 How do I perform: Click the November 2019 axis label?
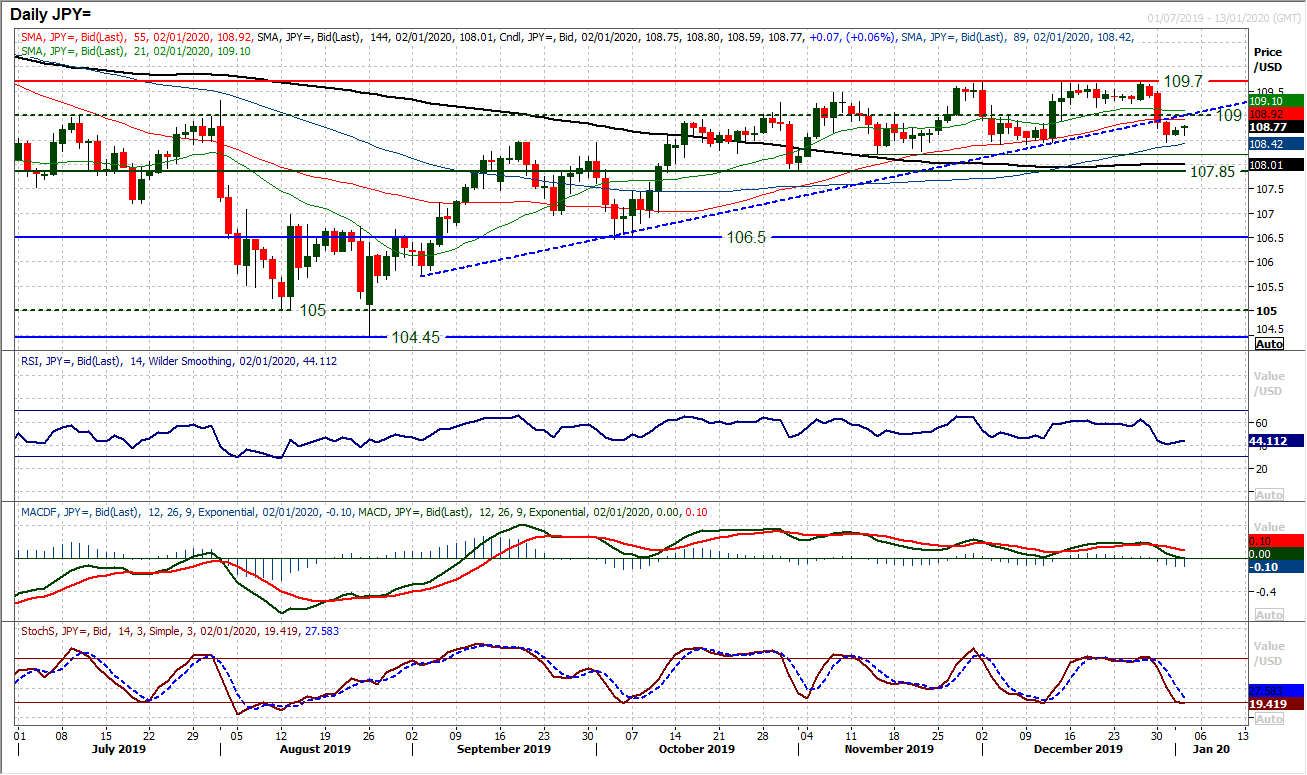pyautogui.click(x=888, y=749)
